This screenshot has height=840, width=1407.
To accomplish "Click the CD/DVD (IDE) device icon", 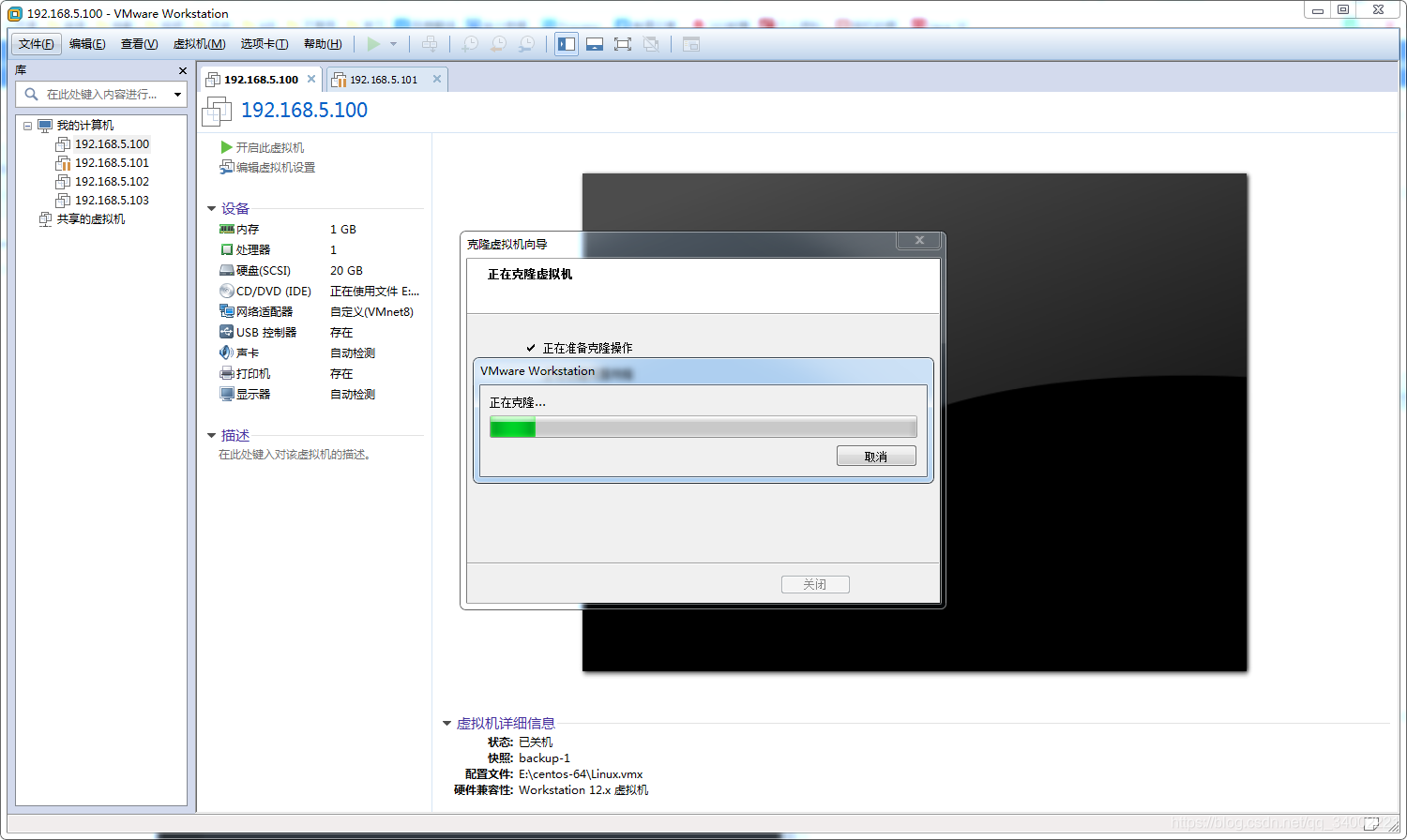I will point(226,291).
